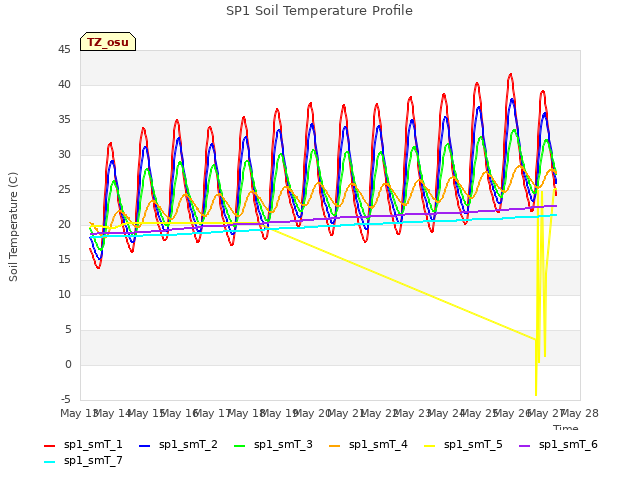This screenshot has width=640, height=480.
Task: Click the 5 y-axis tick label
Action: [x=68, y=329]
